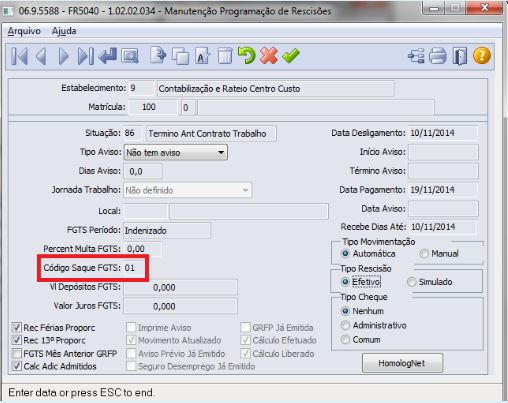The width and height of the screenshot is (508, 403).
Task: Click the HomologNet button
Action: [x=402, y=363]
